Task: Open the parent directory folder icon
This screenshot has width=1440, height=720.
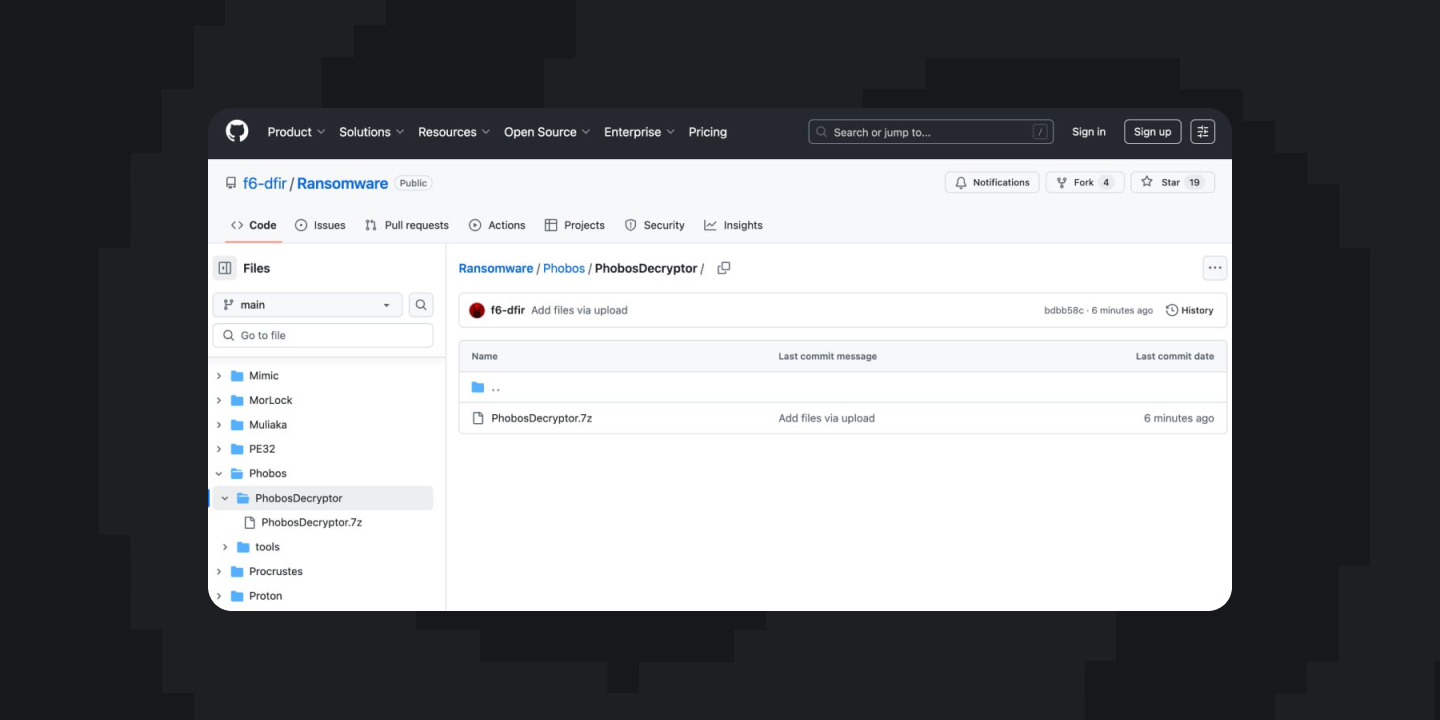Action: click(x=478, y=387)
